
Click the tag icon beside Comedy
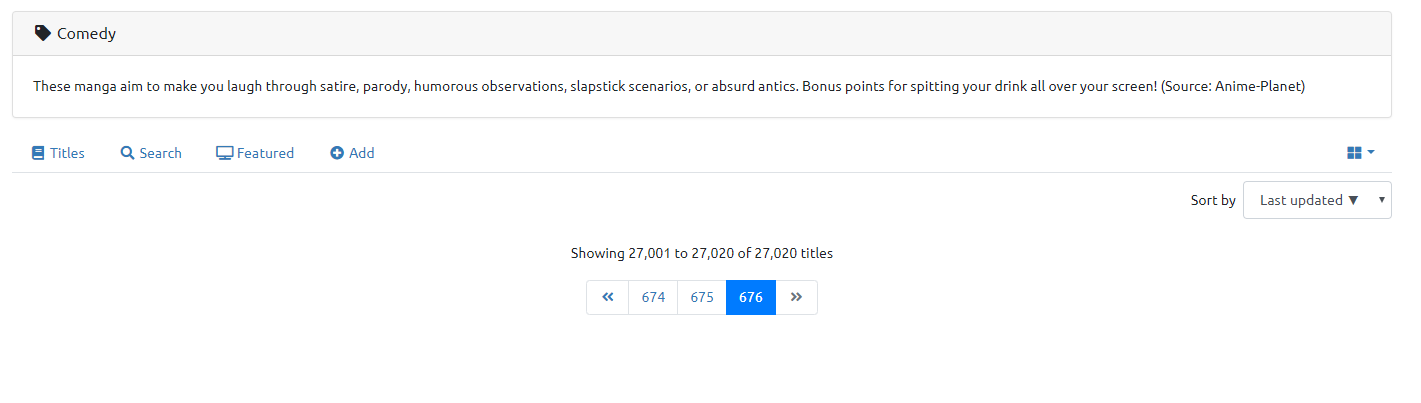coord(42,33)
